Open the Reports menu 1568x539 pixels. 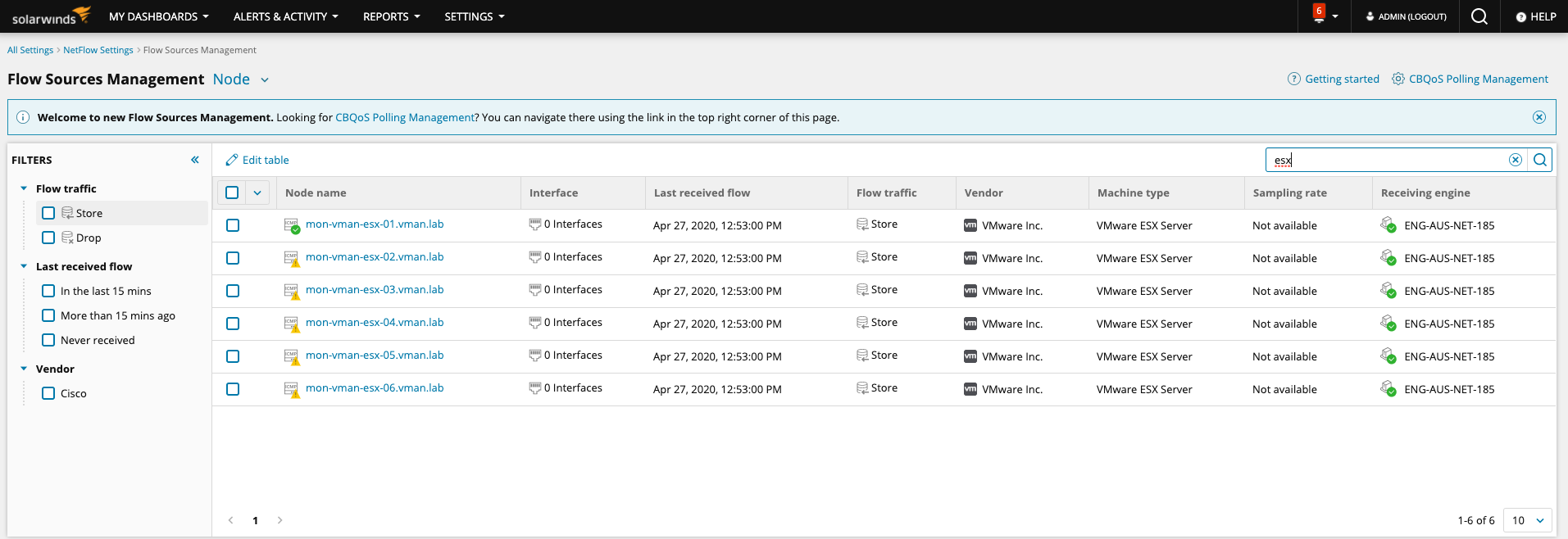click(391, 16)
